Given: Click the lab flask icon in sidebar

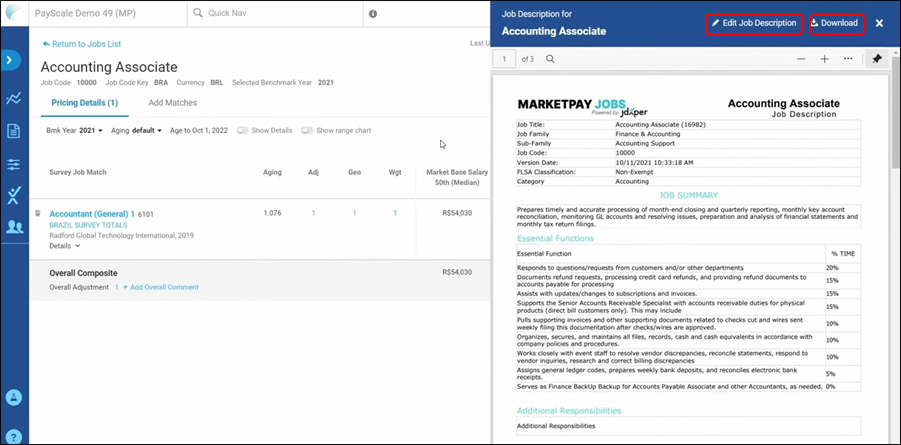Looking at the screenshot, I should click(x=13, y=195).
